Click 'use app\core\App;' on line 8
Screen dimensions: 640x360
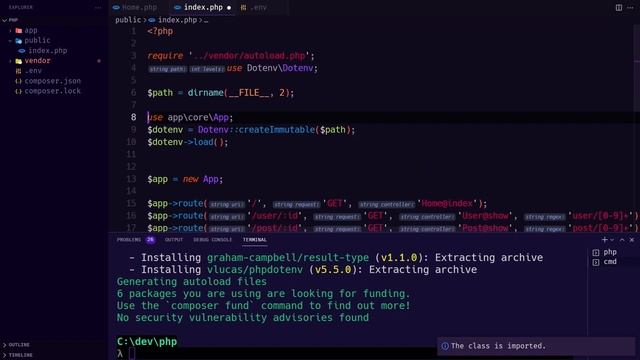pyautogui.click(x=190, y=118)
